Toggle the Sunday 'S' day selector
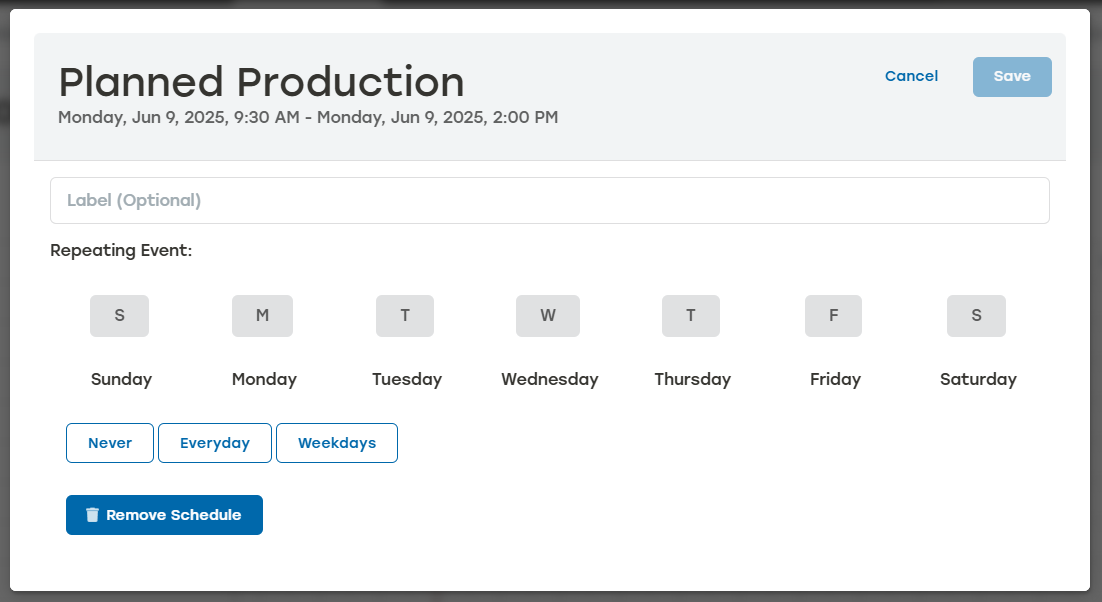Screen dimensions: 1102x602 click(x=119, y=315)
